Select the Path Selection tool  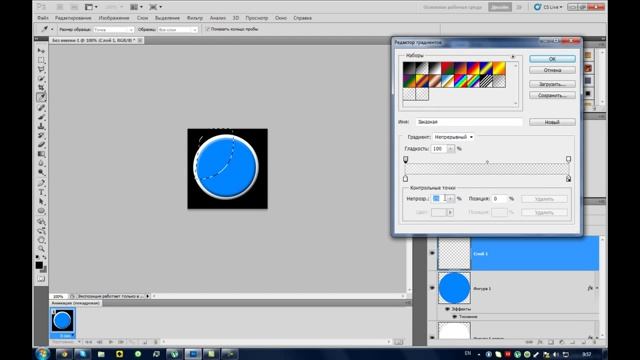click(41, 202)
